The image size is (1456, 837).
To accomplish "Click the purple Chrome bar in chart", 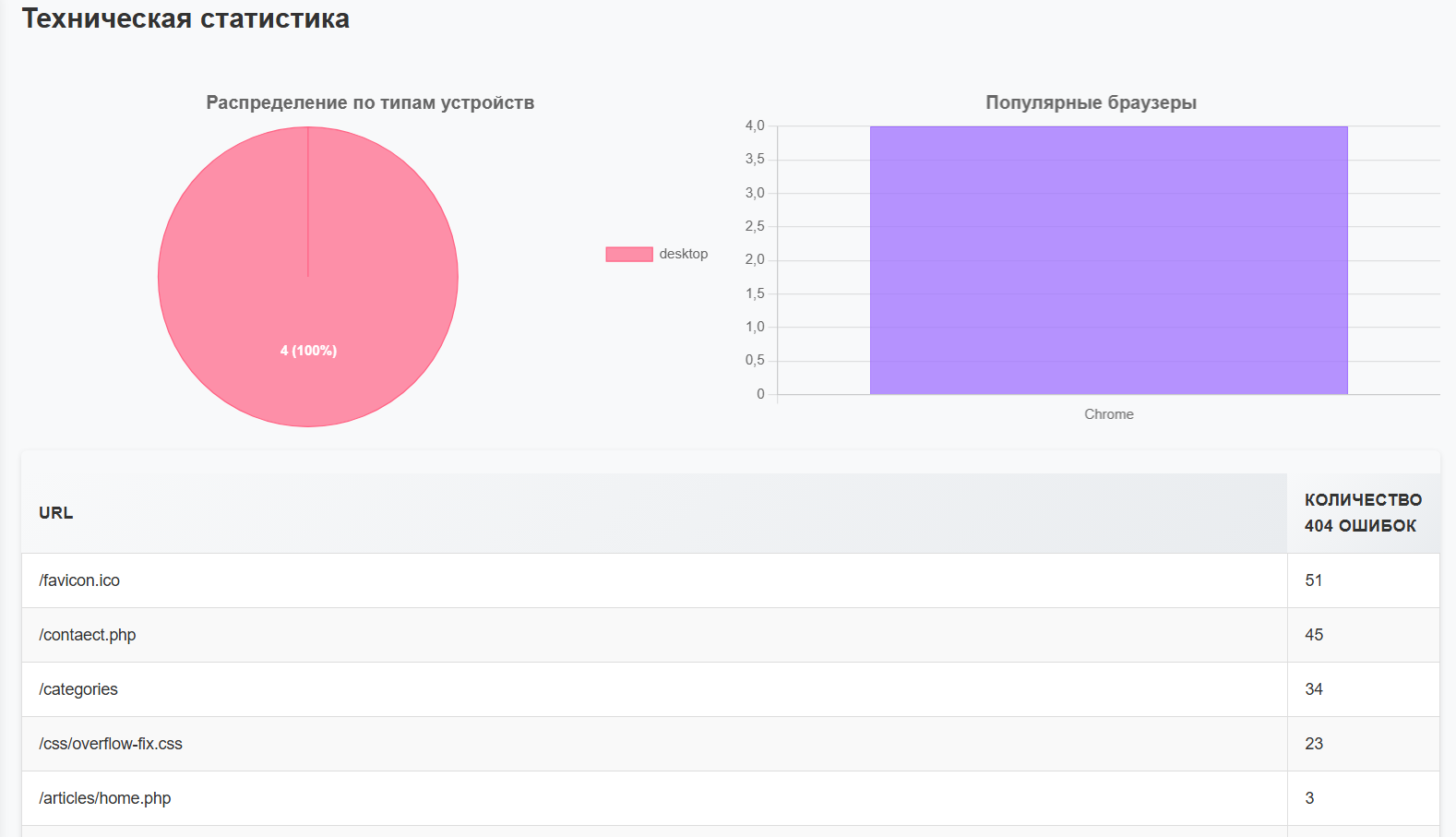I will tap(1108, 260).
